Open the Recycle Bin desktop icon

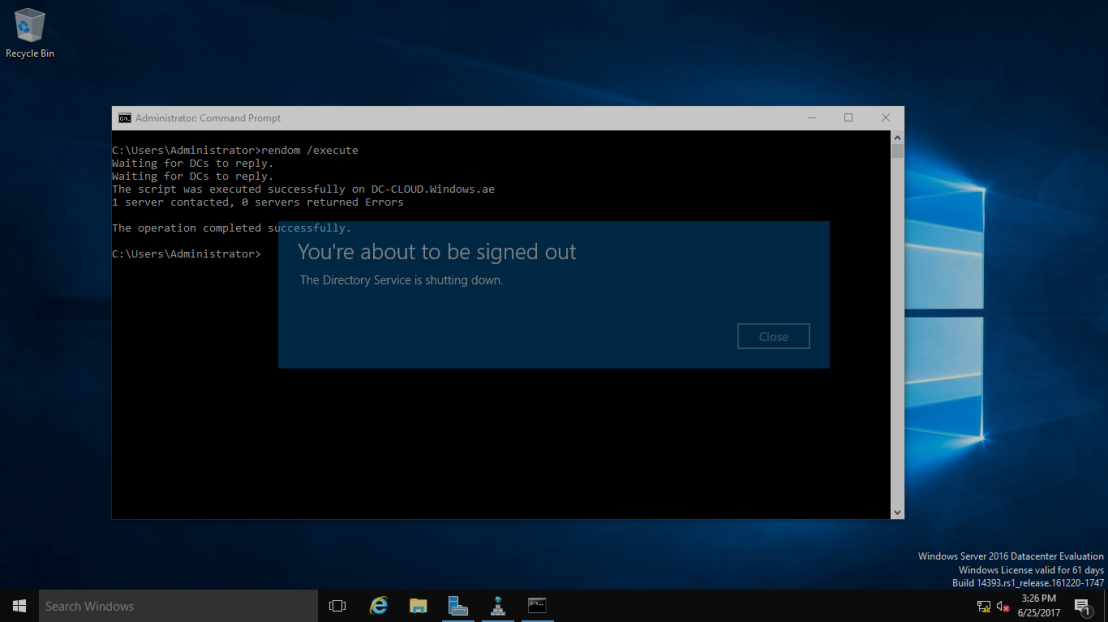click(29, 33)
